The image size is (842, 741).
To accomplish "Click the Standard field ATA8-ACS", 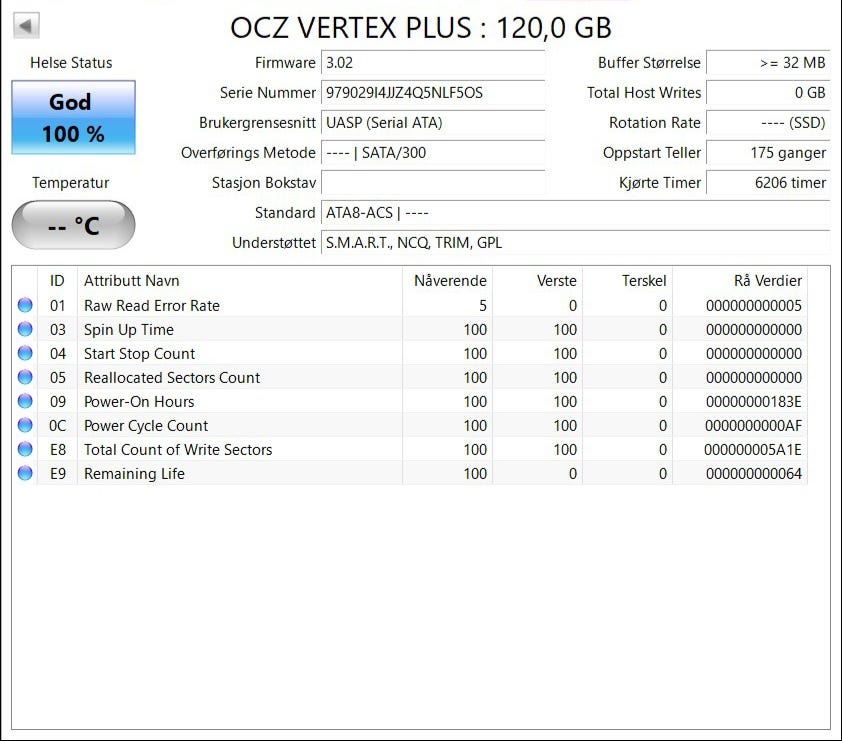I will point(576,213).
